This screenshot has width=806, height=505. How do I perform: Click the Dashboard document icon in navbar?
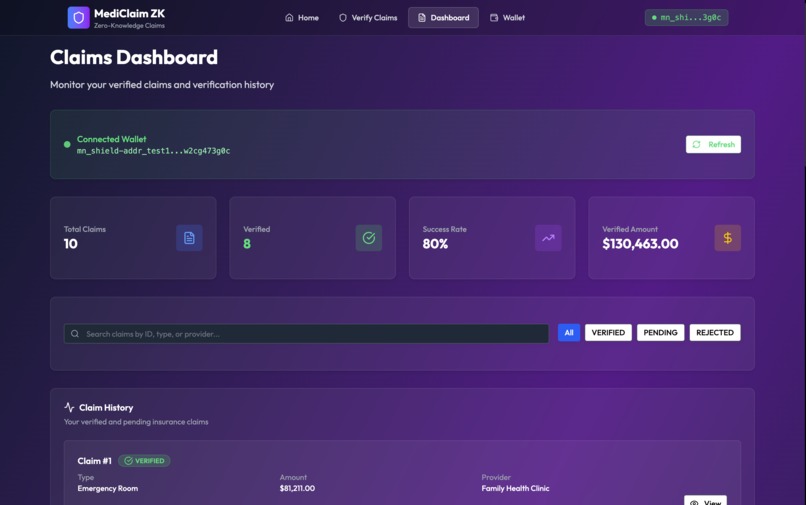[422, 17]
